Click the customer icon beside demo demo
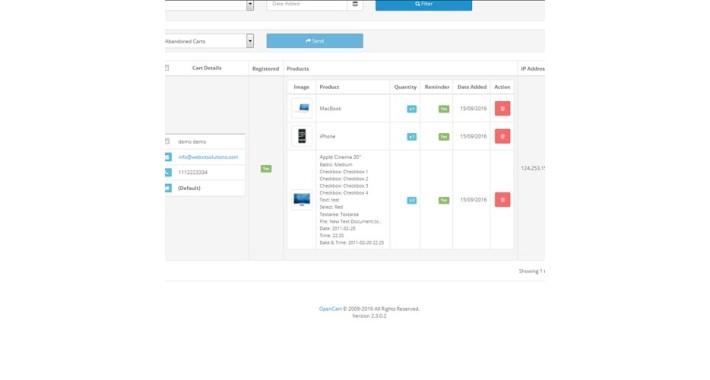This screenshot has height=380, width=710. (x=167, y=142)
